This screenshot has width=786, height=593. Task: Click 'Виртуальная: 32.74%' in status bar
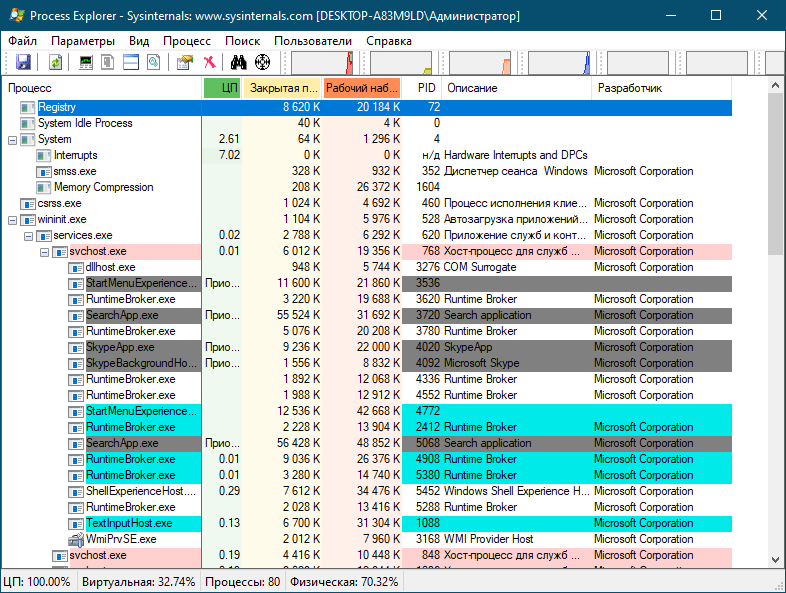[138, 582]
